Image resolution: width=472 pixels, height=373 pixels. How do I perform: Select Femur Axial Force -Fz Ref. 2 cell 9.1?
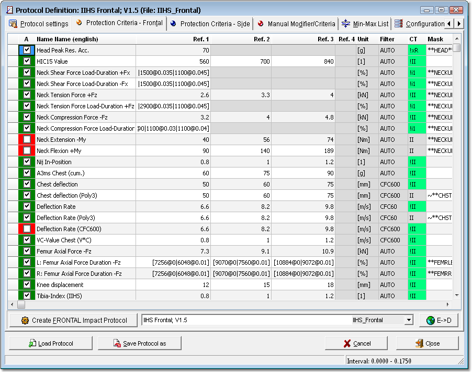[241, 251]
